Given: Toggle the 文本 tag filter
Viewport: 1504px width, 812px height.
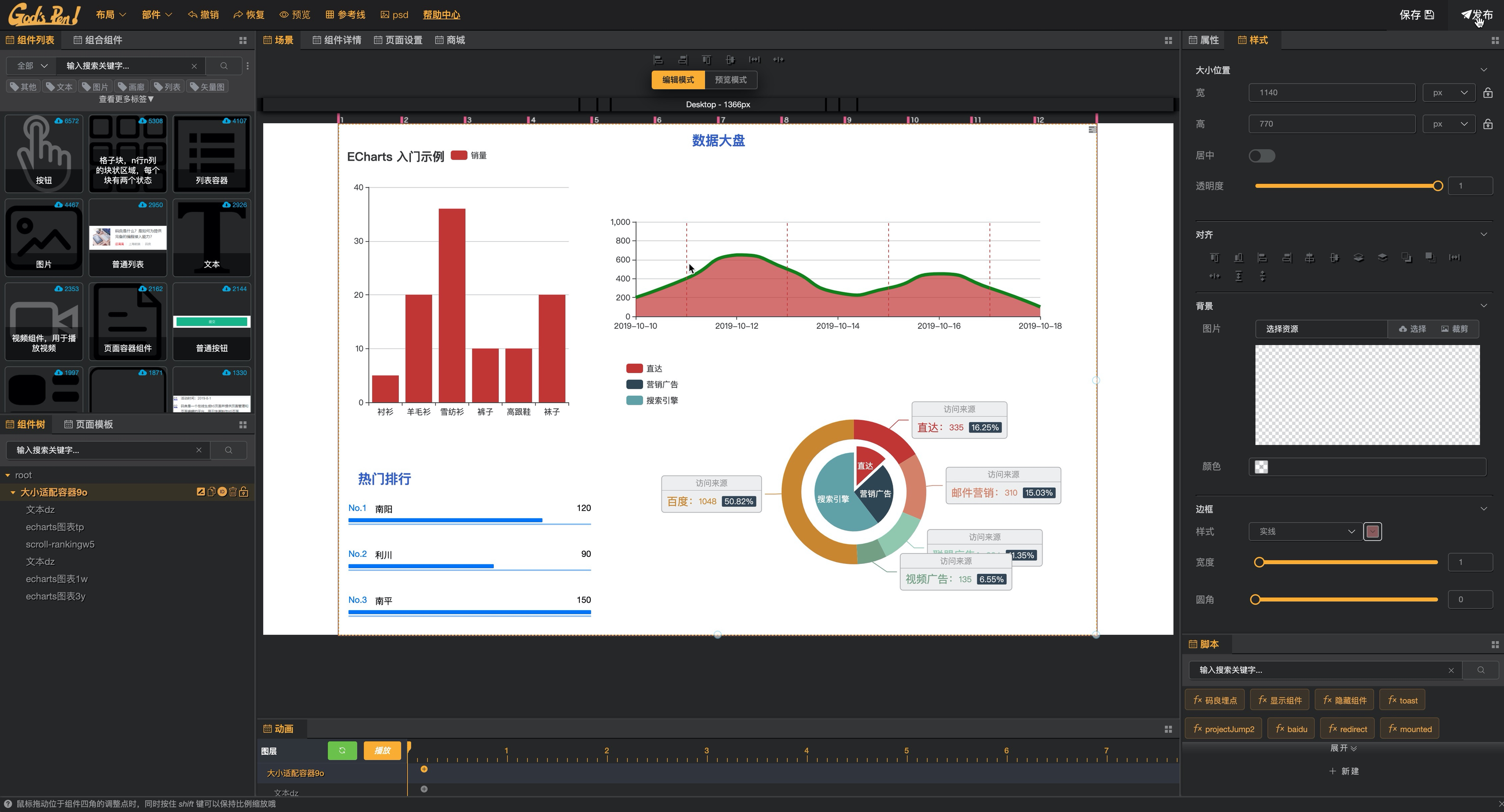Looking at the screenshot, I should point(60,87).
